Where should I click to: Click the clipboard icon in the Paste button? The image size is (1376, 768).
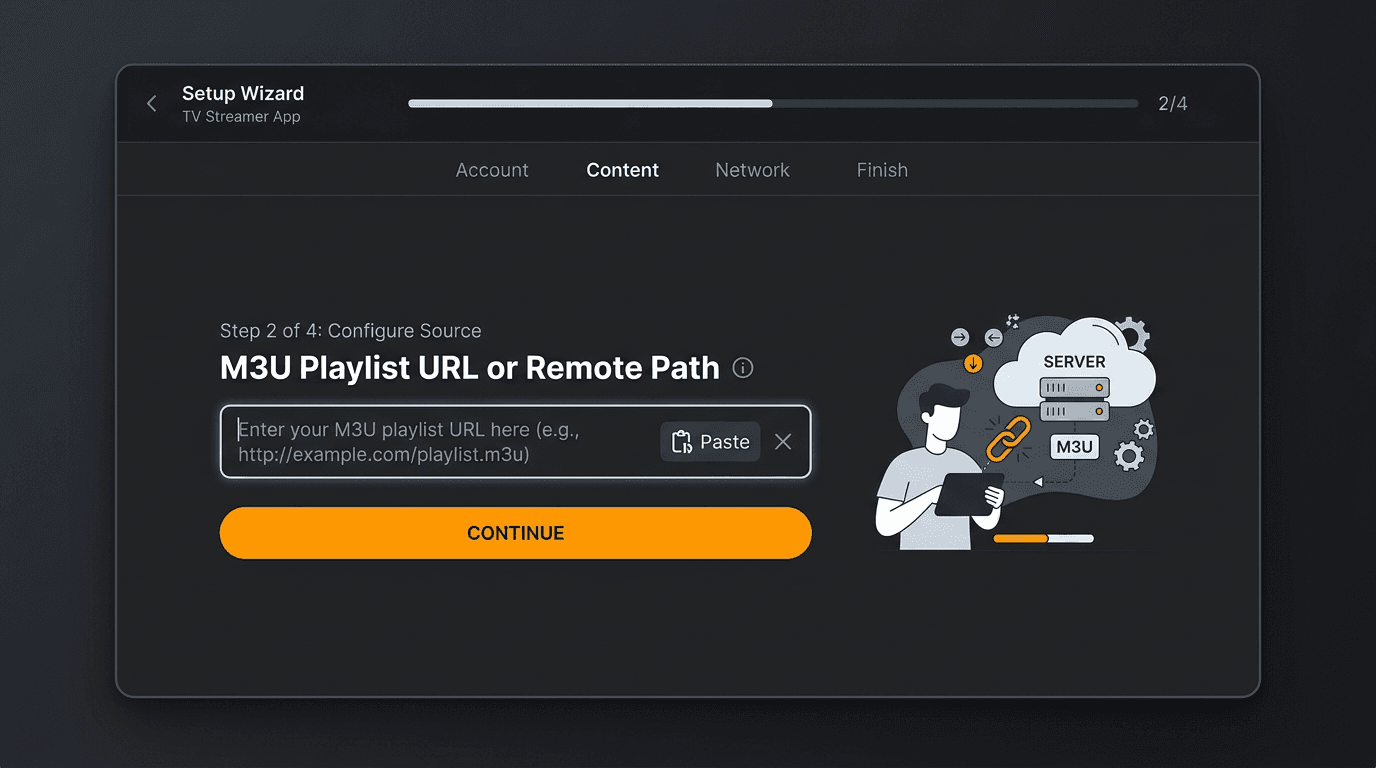click(681, 441)
